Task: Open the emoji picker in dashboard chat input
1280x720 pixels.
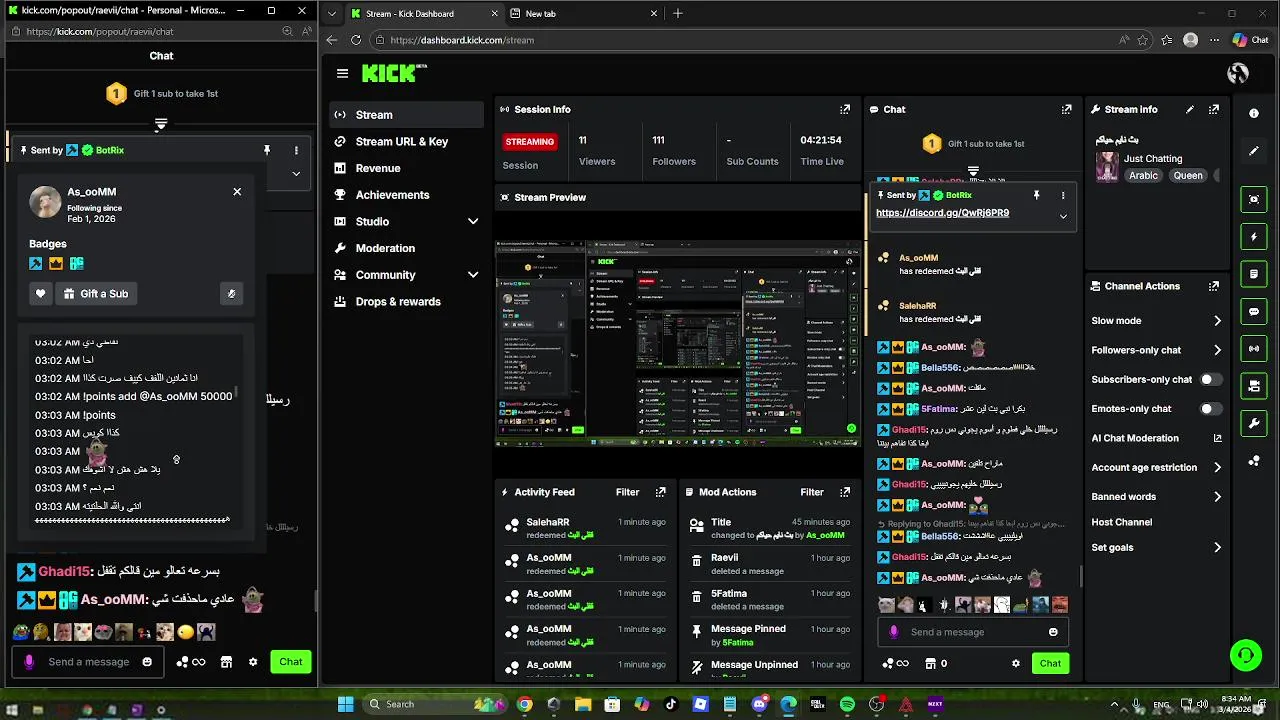Action: point(1053,632)
